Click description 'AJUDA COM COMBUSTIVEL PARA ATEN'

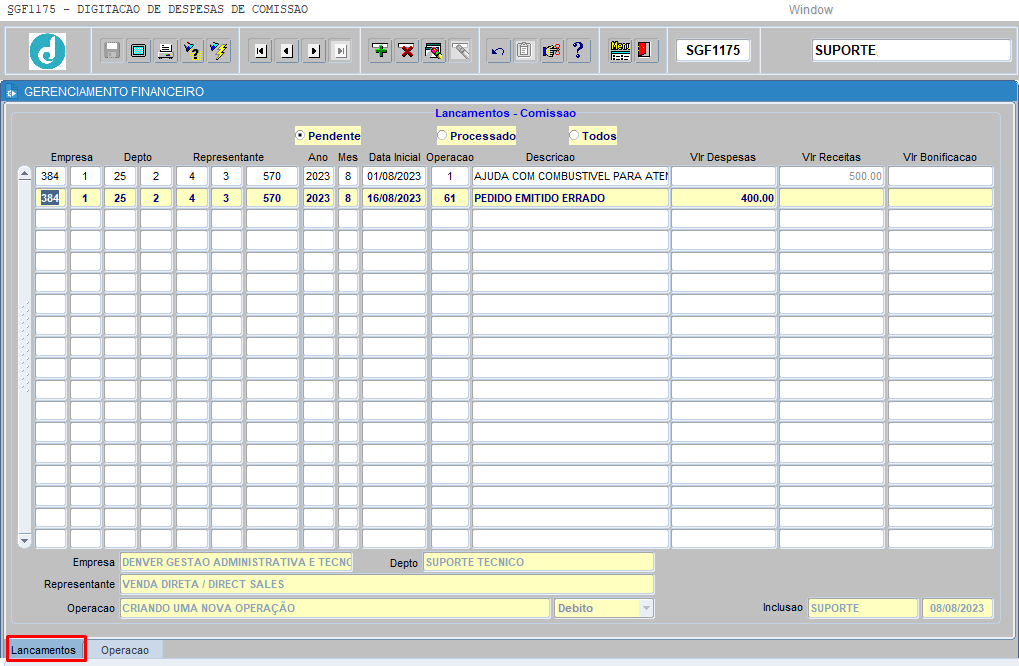[571, 176]
